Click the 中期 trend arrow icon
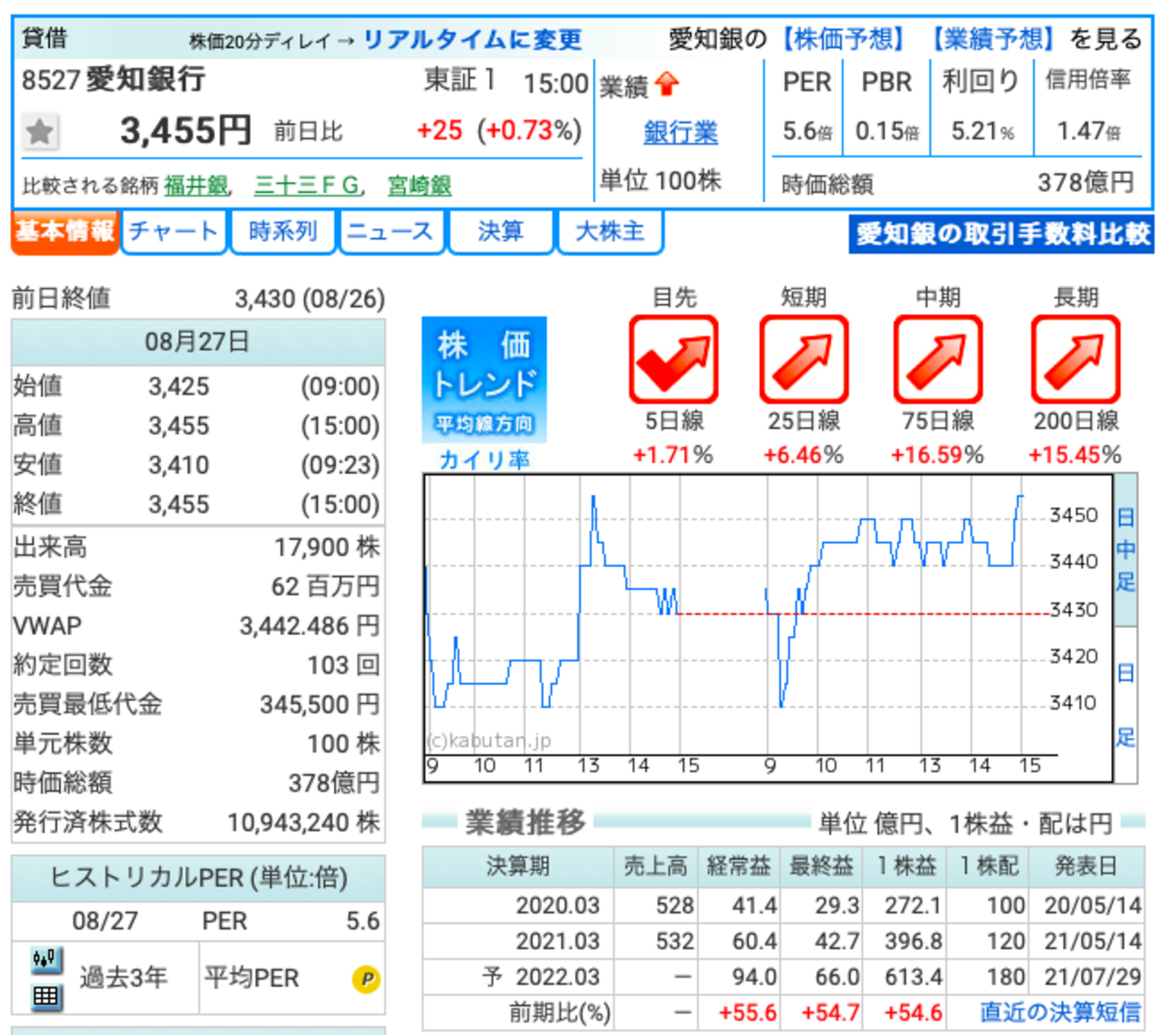This screenshot has height=1035, width=1176. 938,359
